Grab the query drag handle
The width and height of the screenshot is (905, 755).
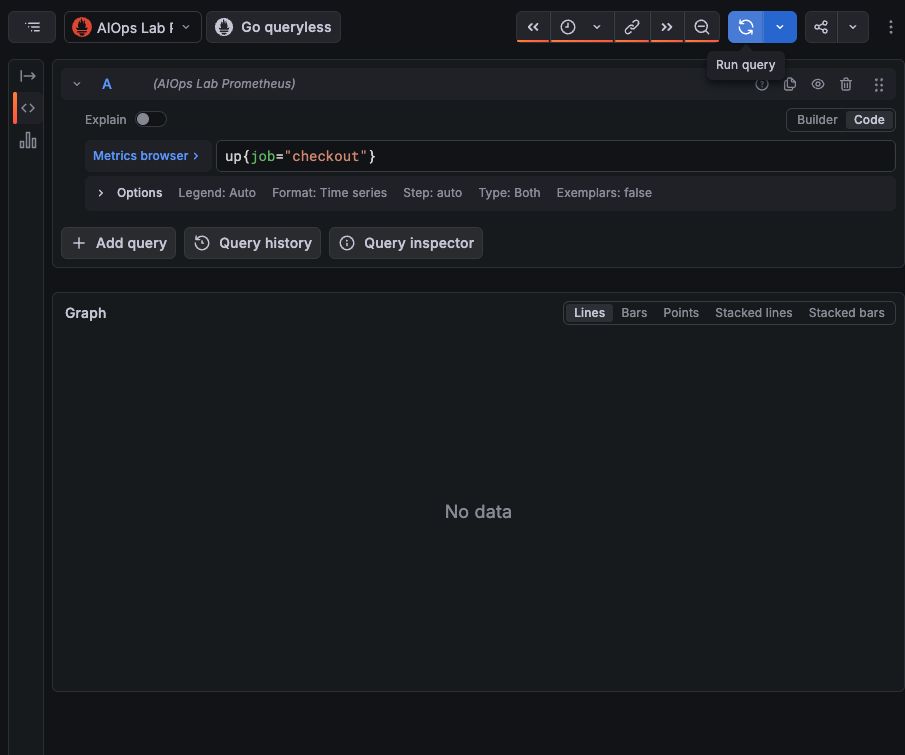click(x=879, y=85)
